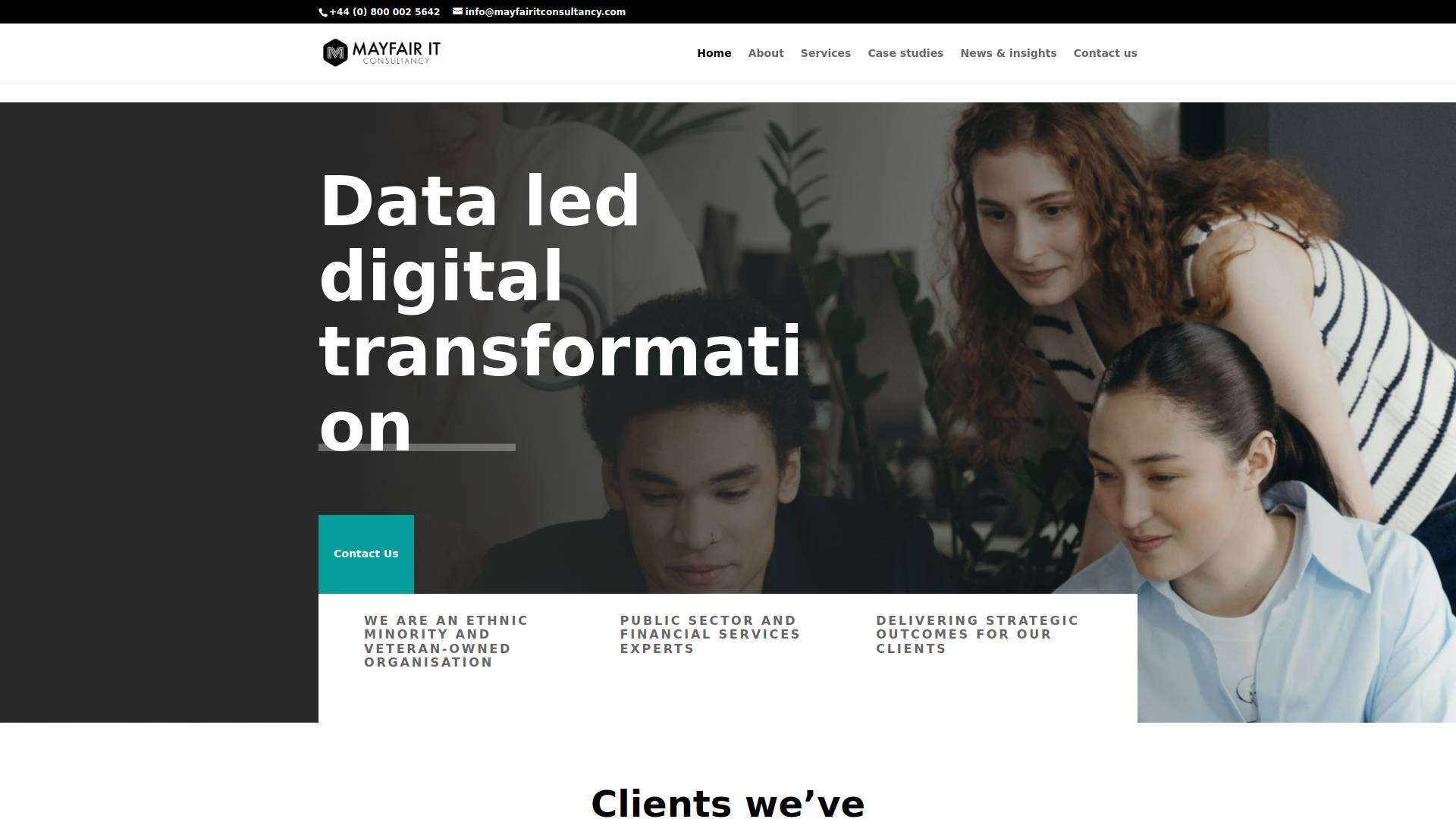
Task: Open the Services menu item
Action: 826,53
